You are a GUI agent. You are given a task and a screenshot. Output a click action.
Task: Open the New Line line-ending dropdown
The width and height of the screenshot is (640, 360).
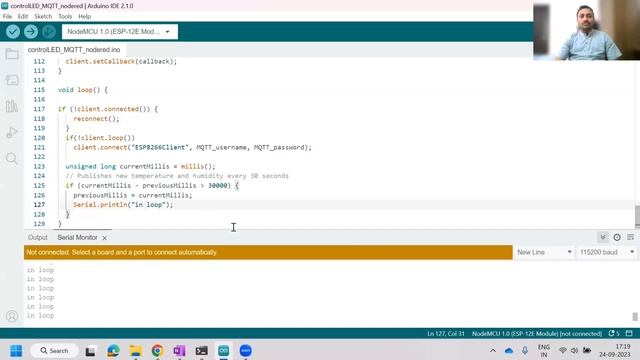pyautogui.click(x=544, y=252)
